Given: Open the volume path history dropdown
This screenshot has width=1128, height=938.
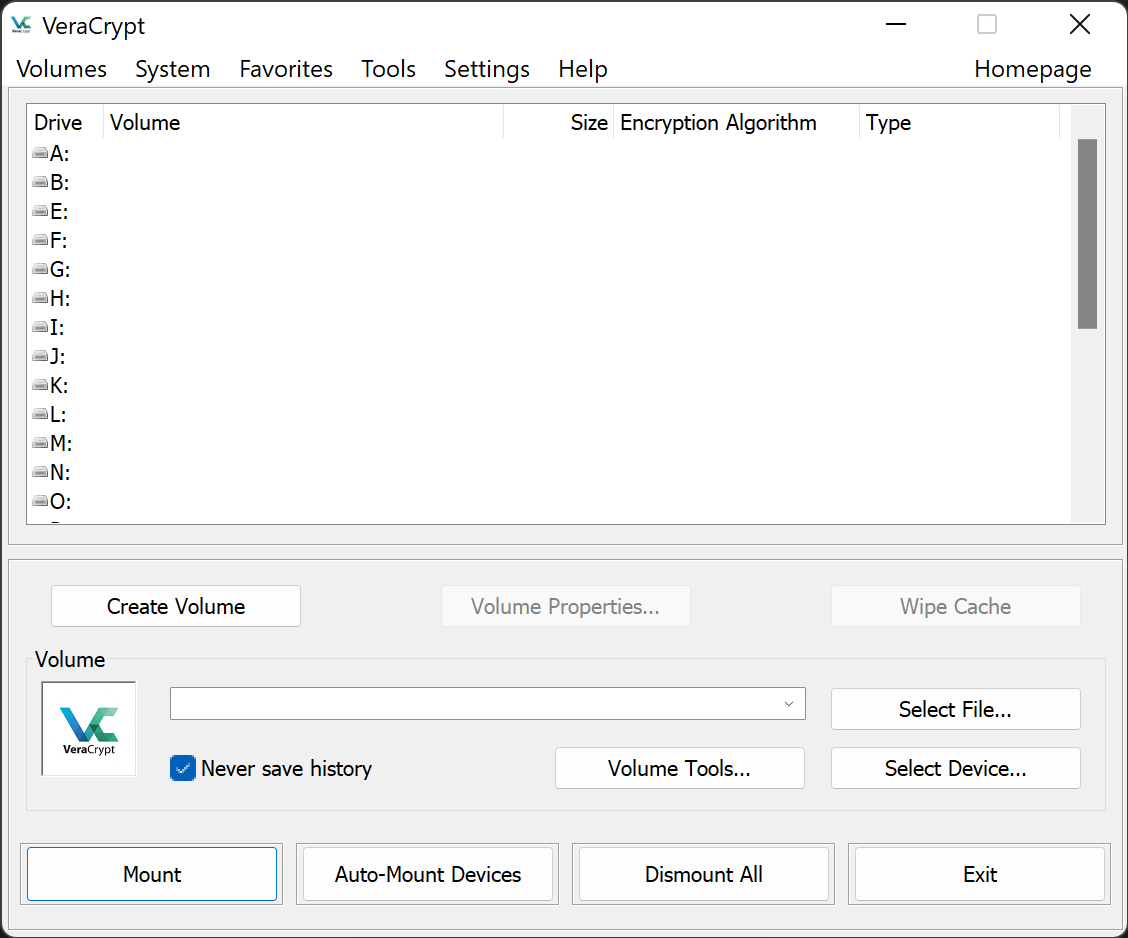Looking at the screenshot, I should click(789, 703).
